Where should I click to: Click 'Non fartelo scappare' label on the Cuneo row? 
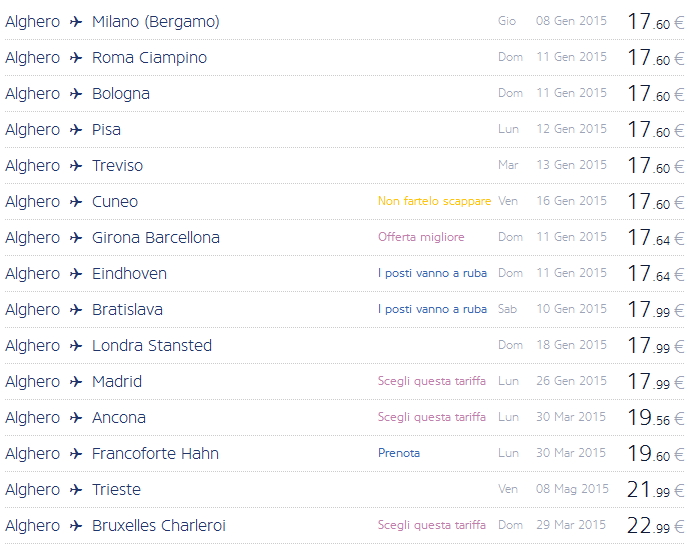434,202
